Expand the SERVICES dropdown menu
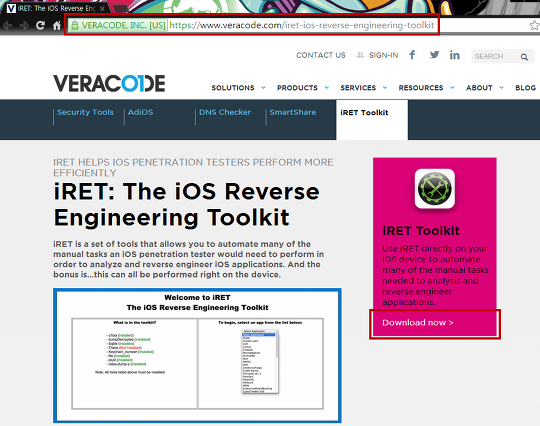 pyautogui.click(x=364, y=88)
